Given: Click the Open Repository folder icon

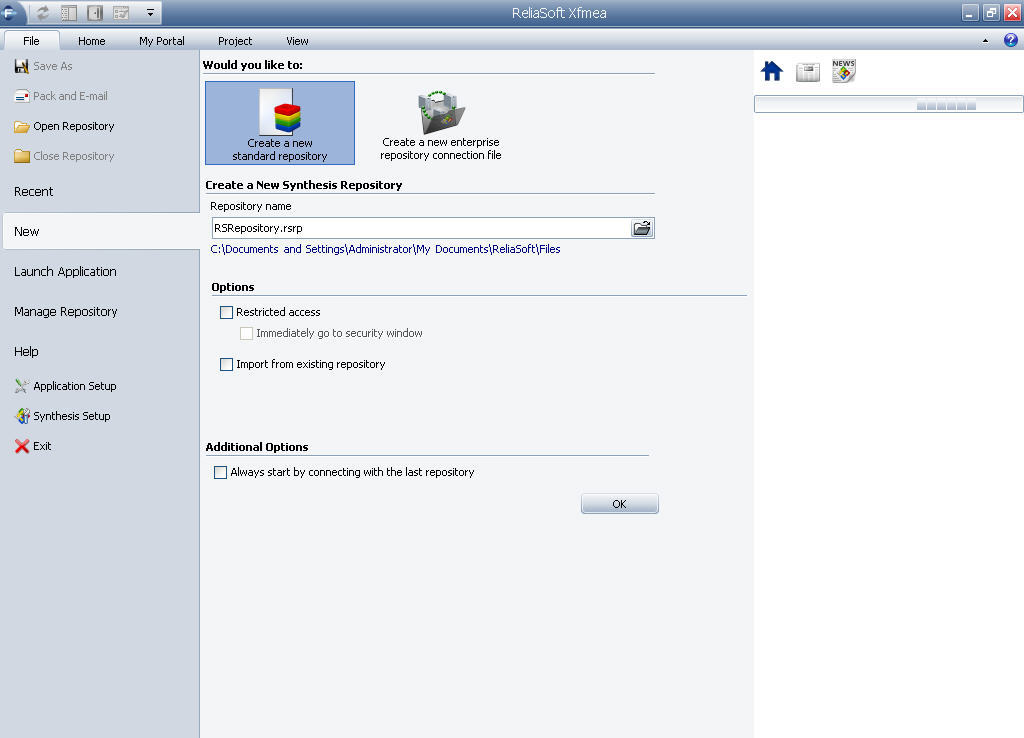Looking at the screenshot, I should tap(22, 126).
